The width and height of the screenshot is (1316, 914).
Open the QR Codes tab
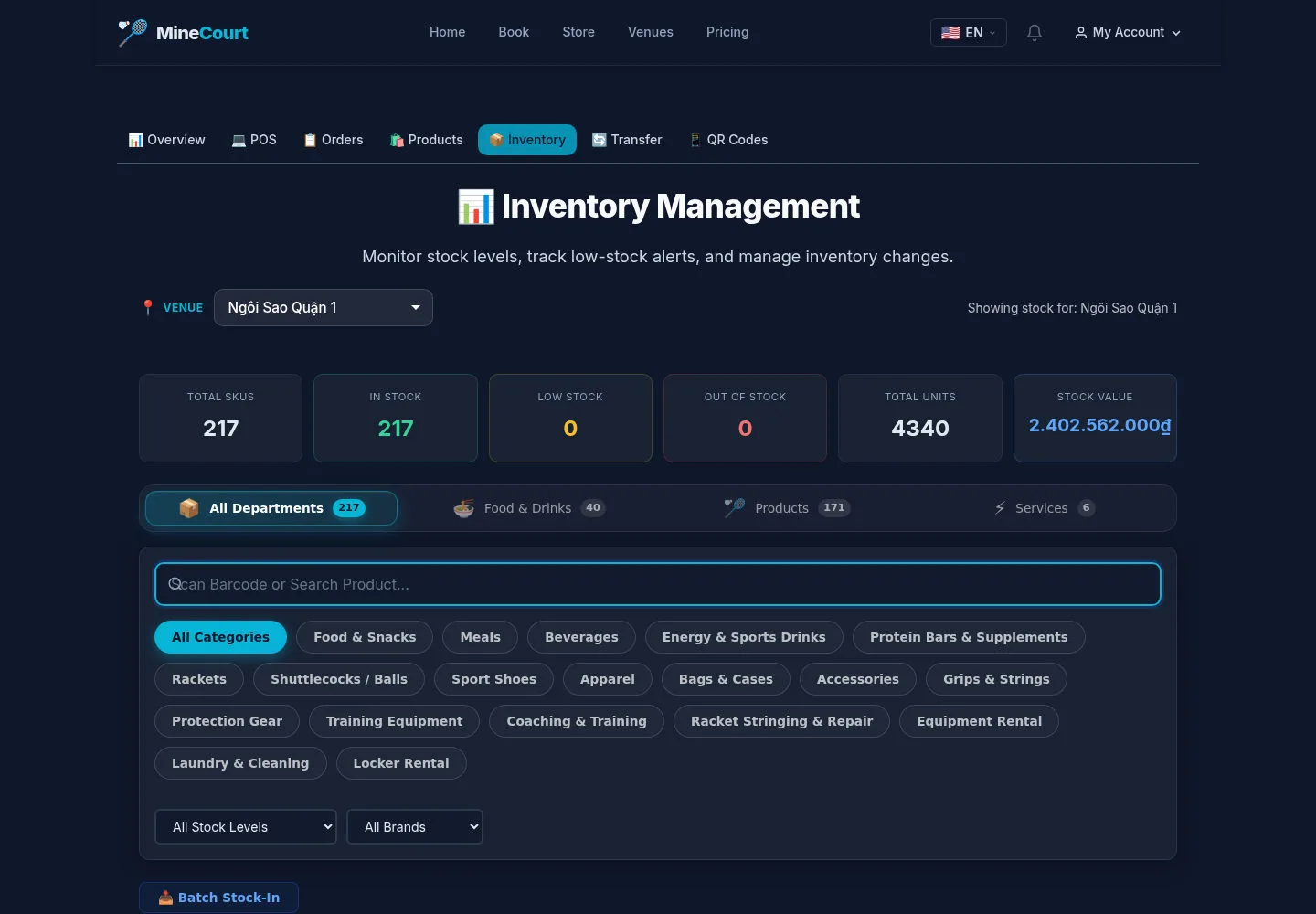728,140
